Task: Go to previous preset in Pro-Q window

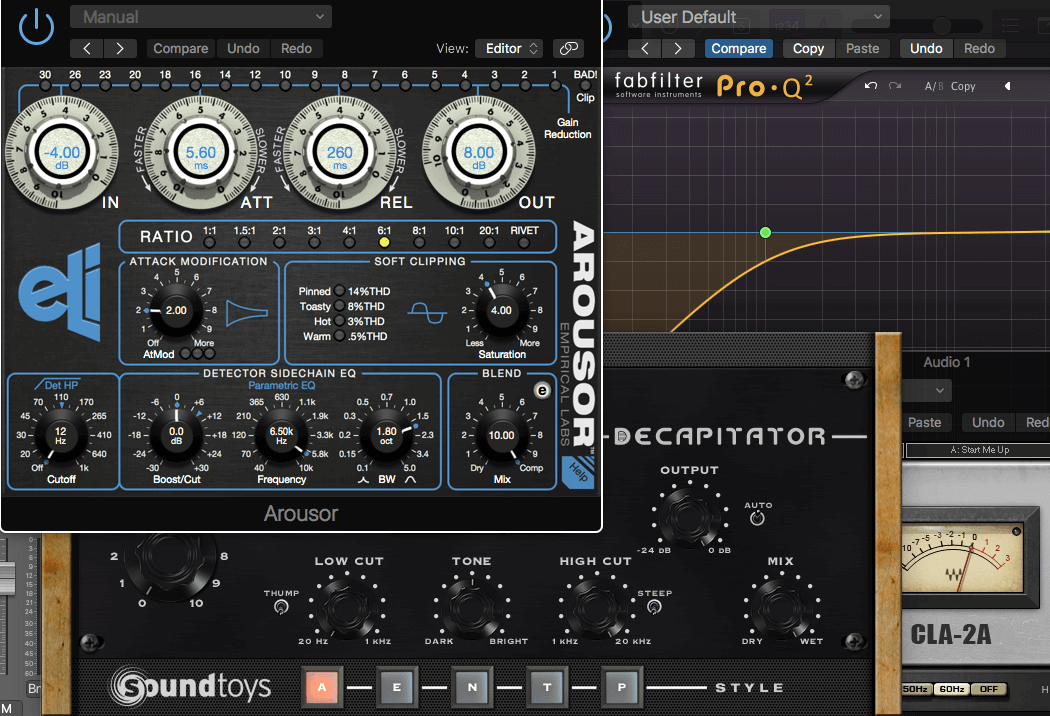Action: coord(645,48)
